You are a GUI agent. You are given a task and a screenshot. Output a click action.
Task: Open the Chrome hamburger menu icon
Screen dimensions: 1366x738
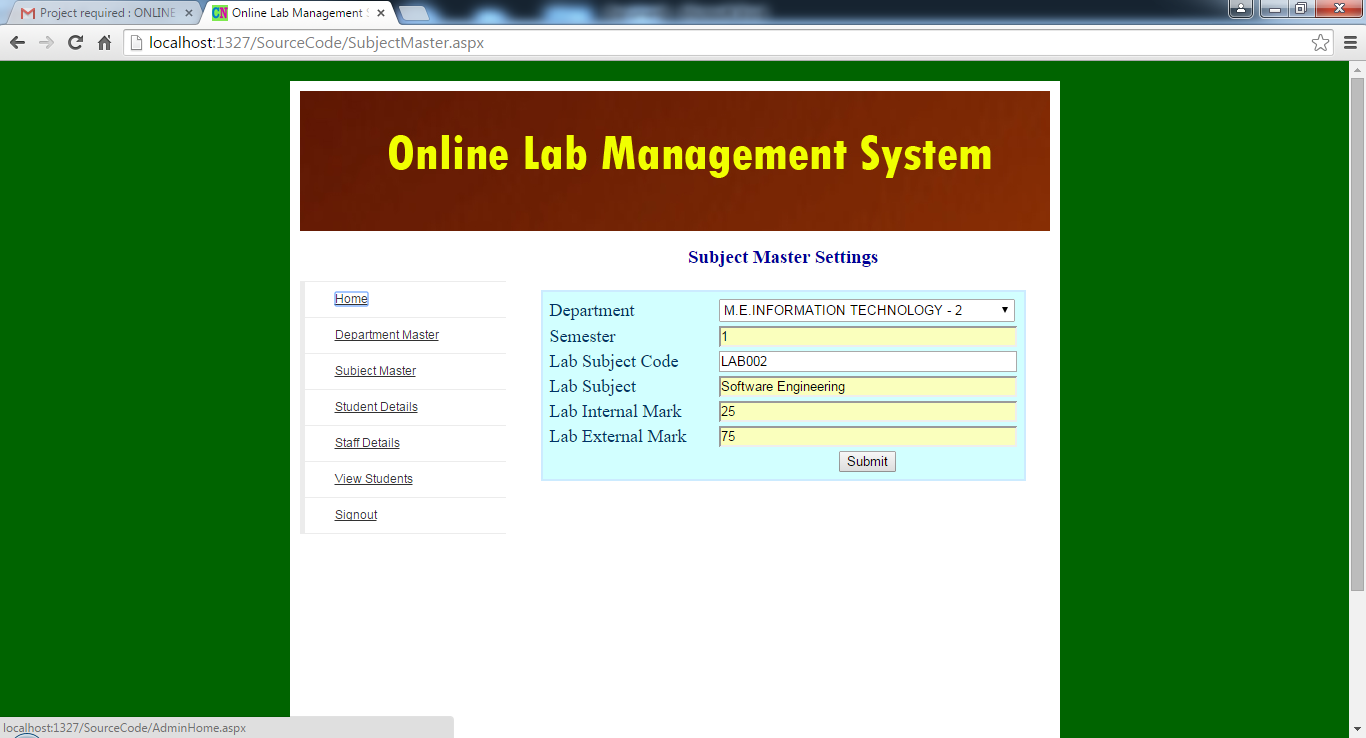[x=1349, y=43]
